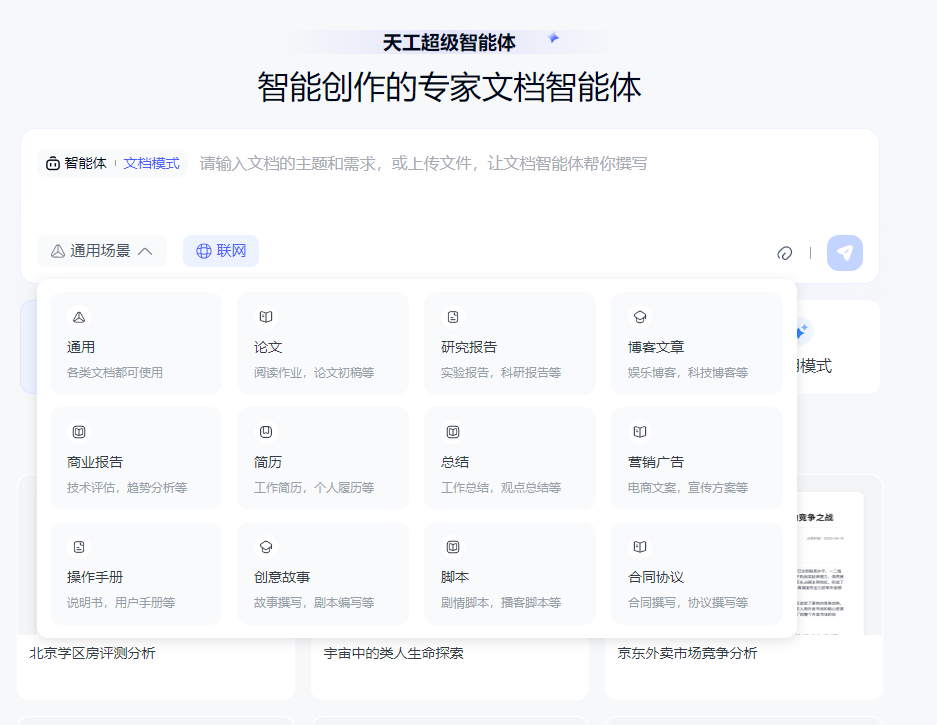
Task: Collapse the 通用场景 dropdown
Action: click(x=146, y=251)
